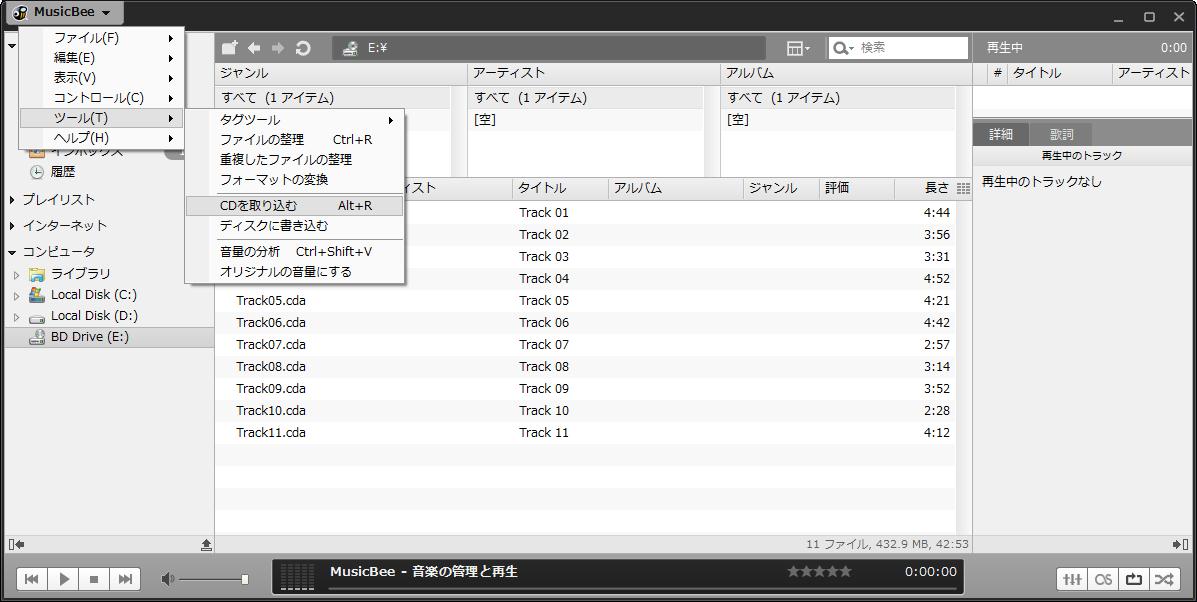Select the Track11.cda file row
1197x602 pixels.
(585, 433)
